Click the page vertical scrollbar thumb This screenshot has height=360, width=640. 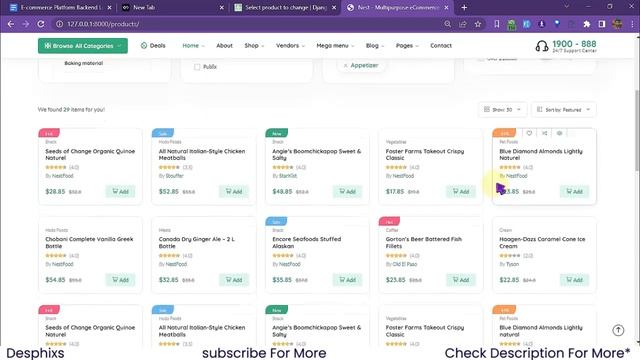click(x=637, y=131)
